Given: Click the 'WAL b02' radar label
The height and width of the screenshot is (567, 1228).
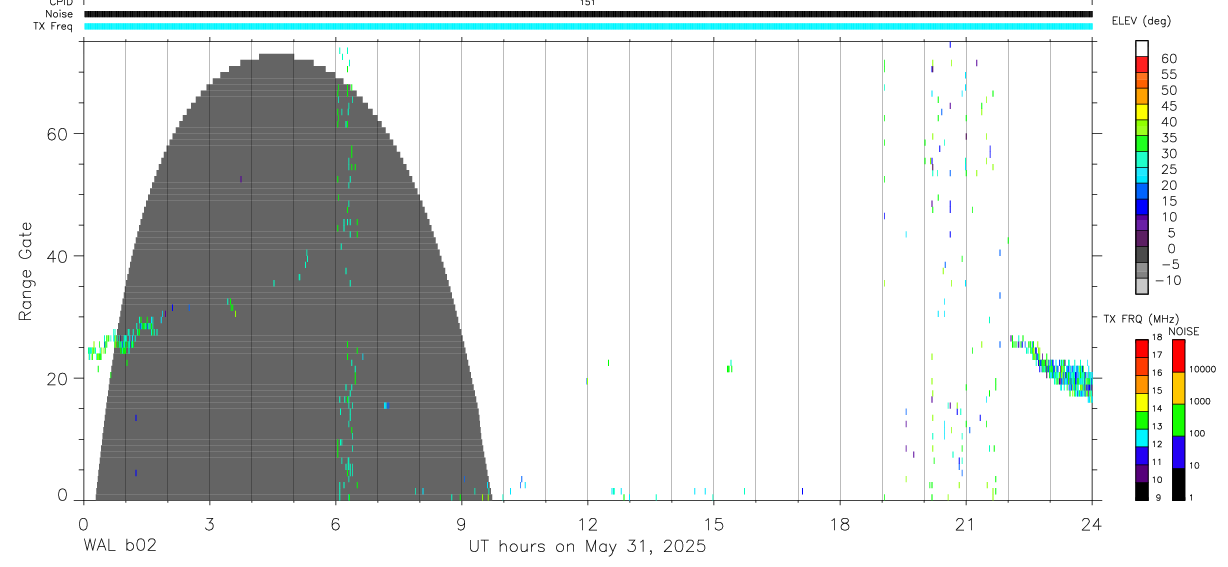Looking at the screenshot, I should (120, 547).
